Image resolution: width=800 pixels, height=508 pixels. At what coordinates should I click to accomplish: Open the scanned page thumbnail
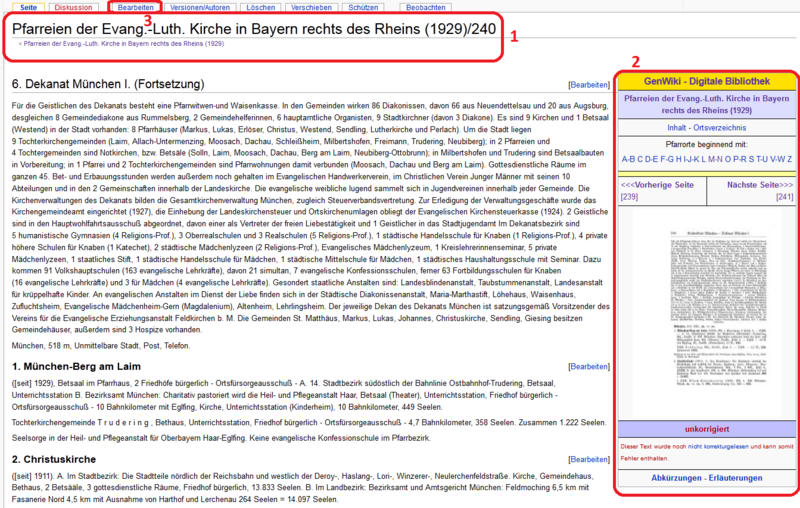pos(706,317)
